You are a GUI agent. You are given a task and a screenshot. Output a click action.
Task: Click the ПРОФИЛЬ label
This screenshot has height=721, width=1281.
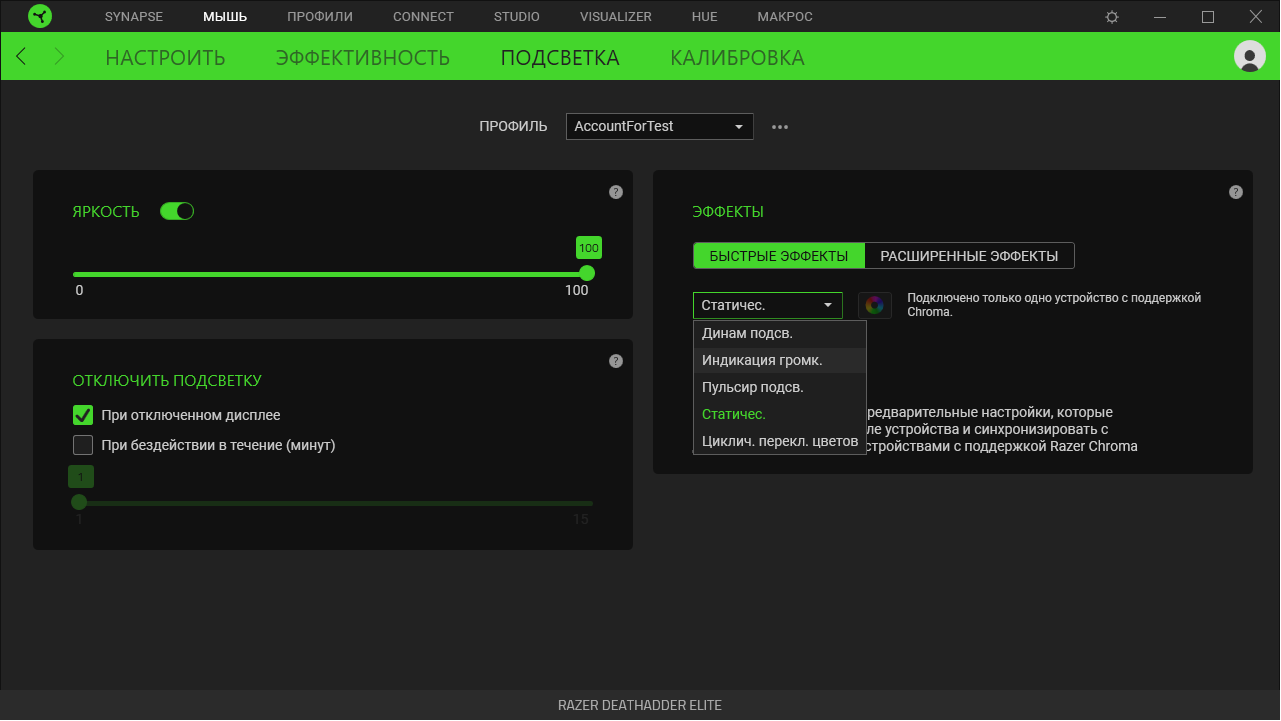point(513,126)
